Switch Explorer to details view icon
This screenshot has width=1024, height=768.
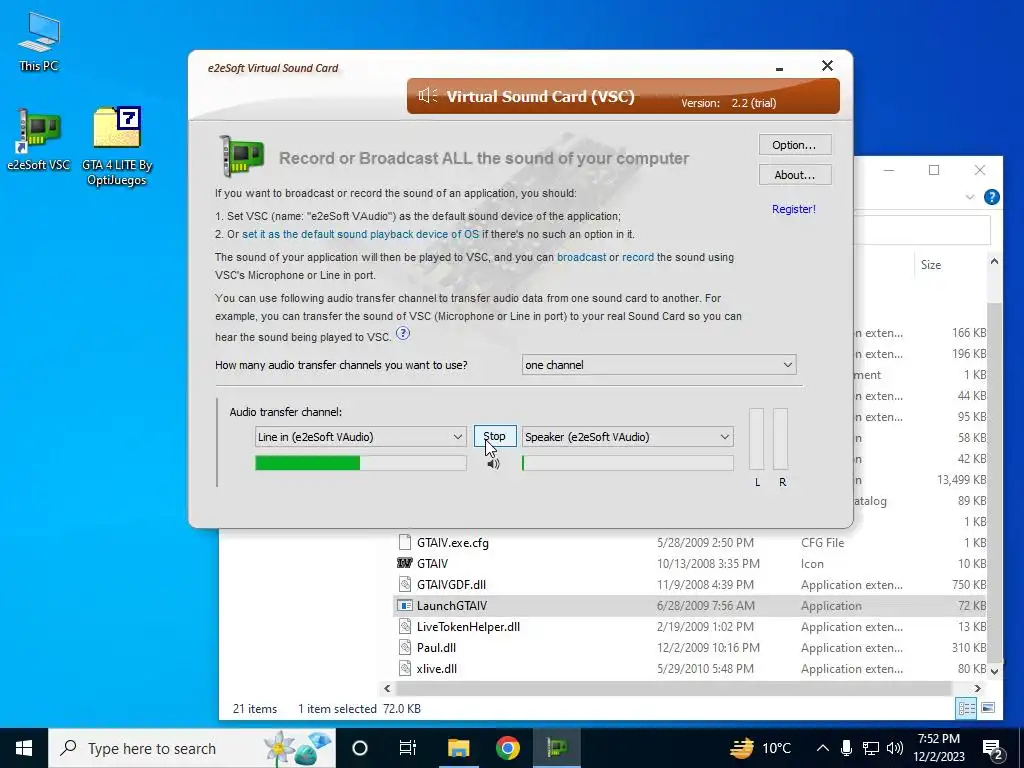tap(967, 708)
